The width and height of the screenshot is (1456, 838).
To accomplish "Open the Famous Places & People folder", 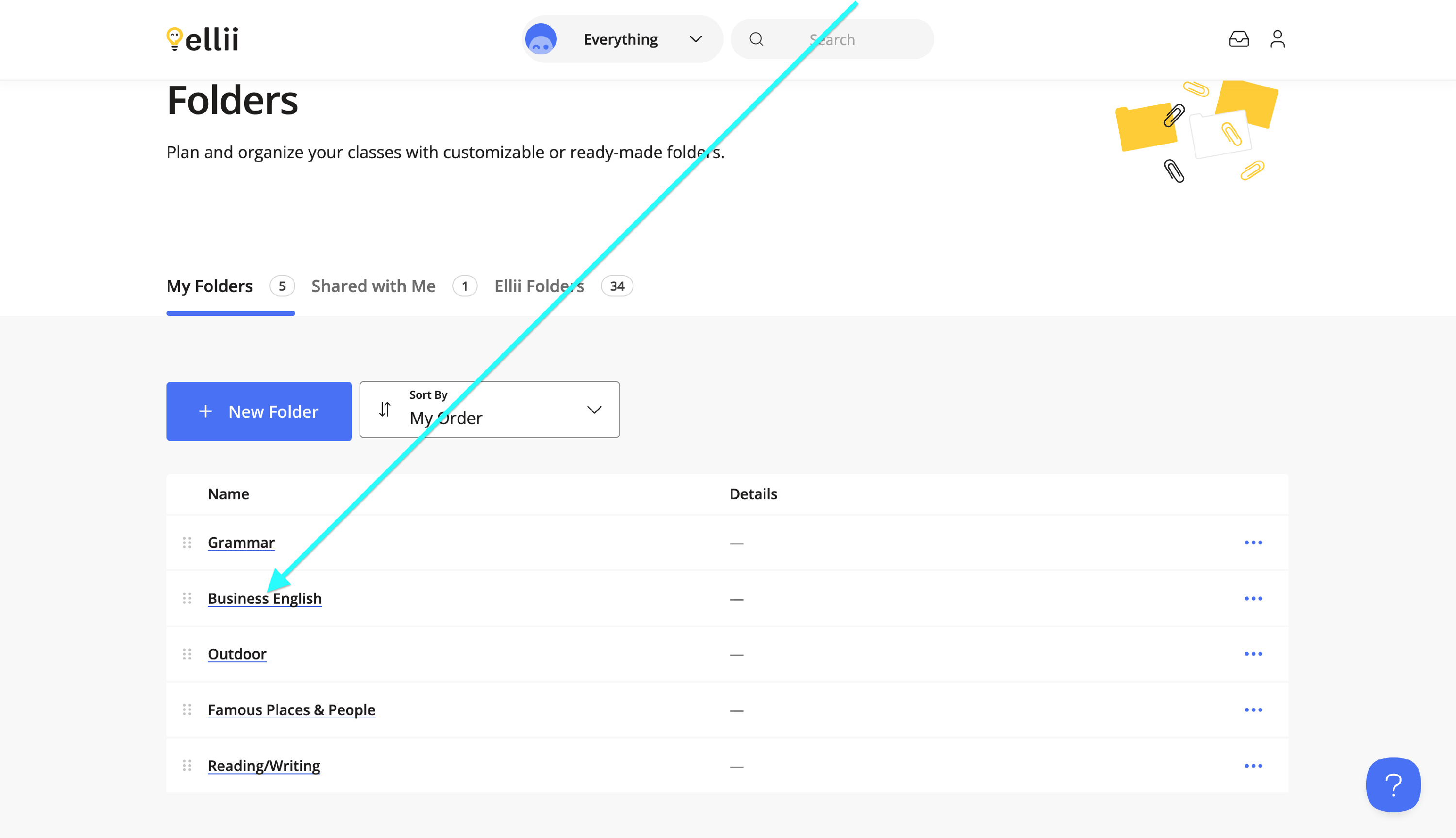I will click(291, 709).
